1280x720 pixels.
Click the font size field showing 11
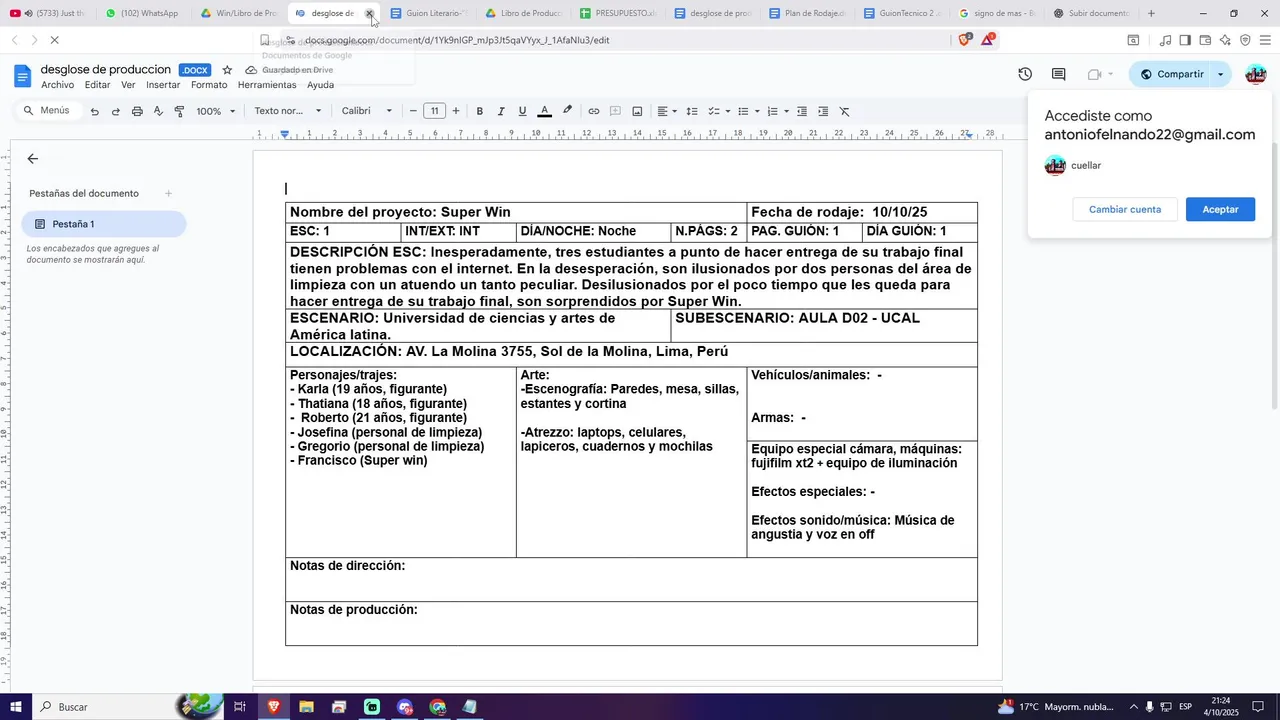click(434, 111)
